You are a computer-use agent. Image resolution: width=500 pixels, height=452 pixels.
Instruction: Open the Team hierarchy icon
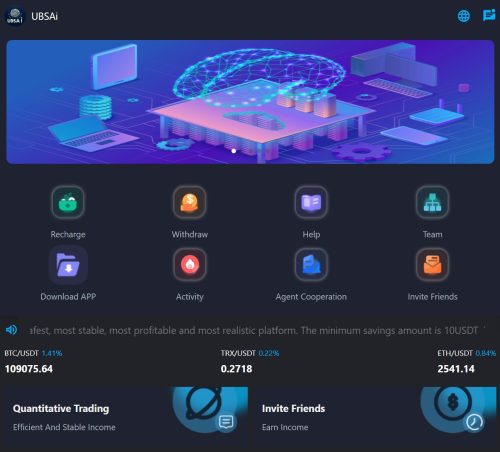click(432, 202)
